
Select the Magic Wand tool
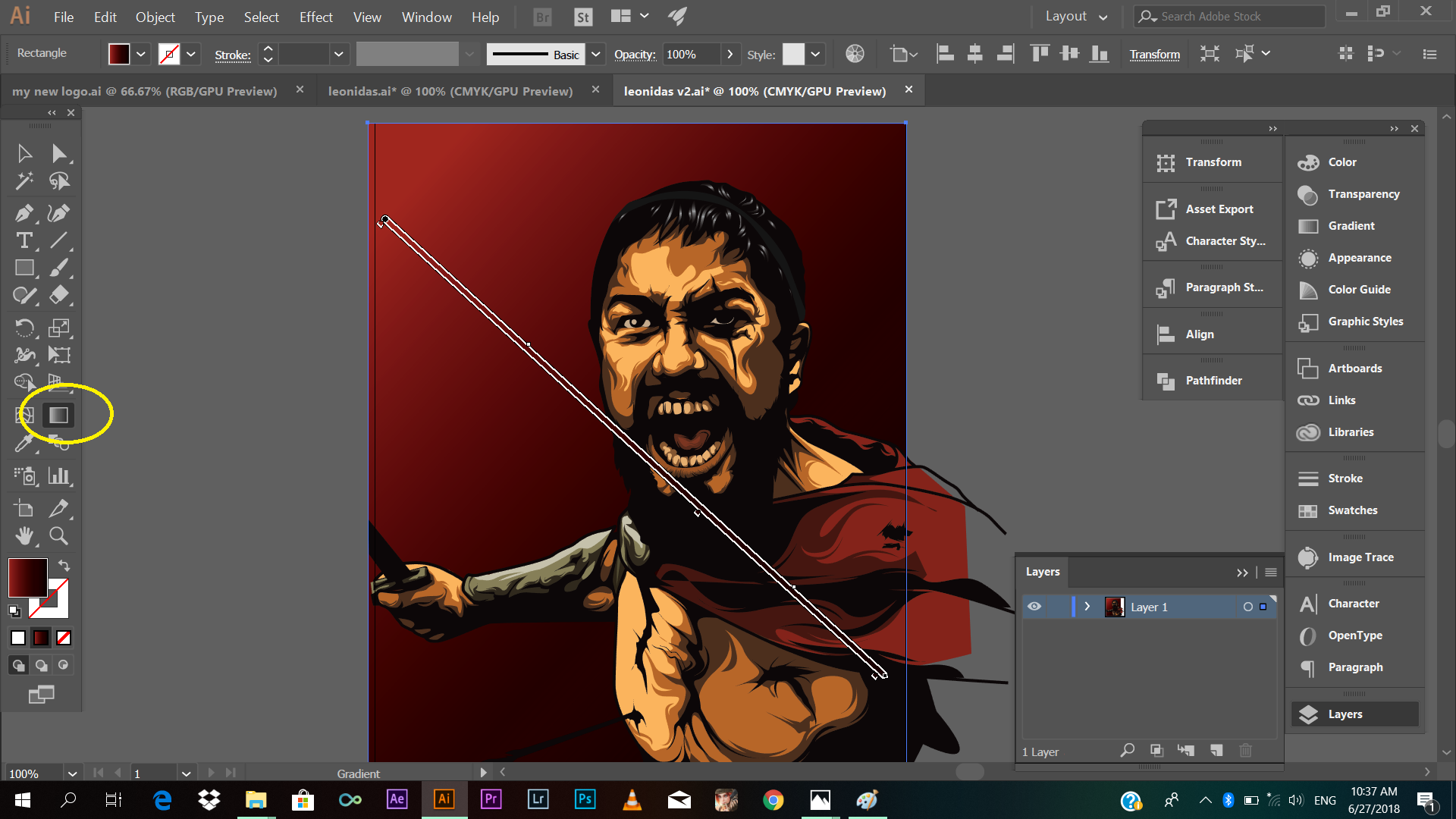coord(24,181)
